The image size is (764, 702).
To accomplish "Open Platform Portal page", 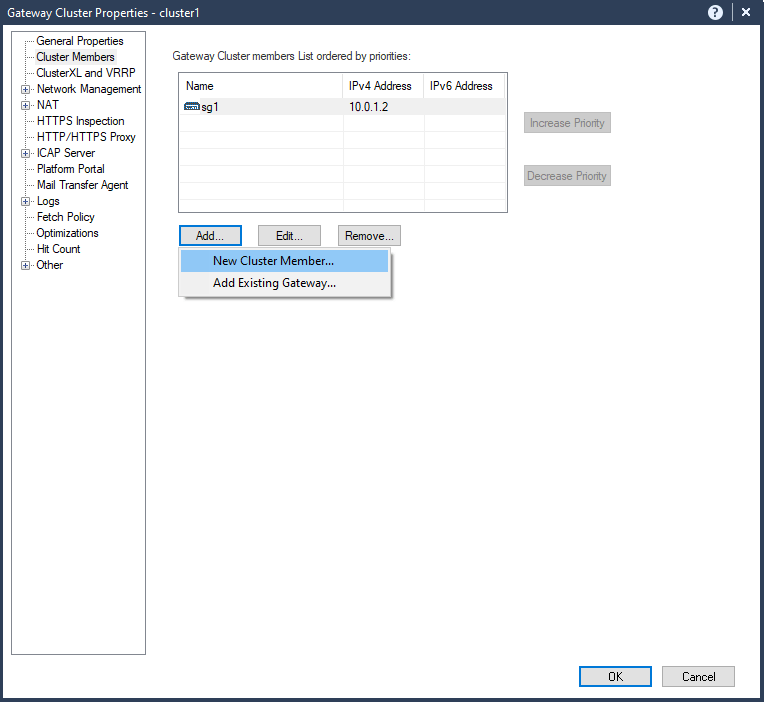I will click(71, 169).
